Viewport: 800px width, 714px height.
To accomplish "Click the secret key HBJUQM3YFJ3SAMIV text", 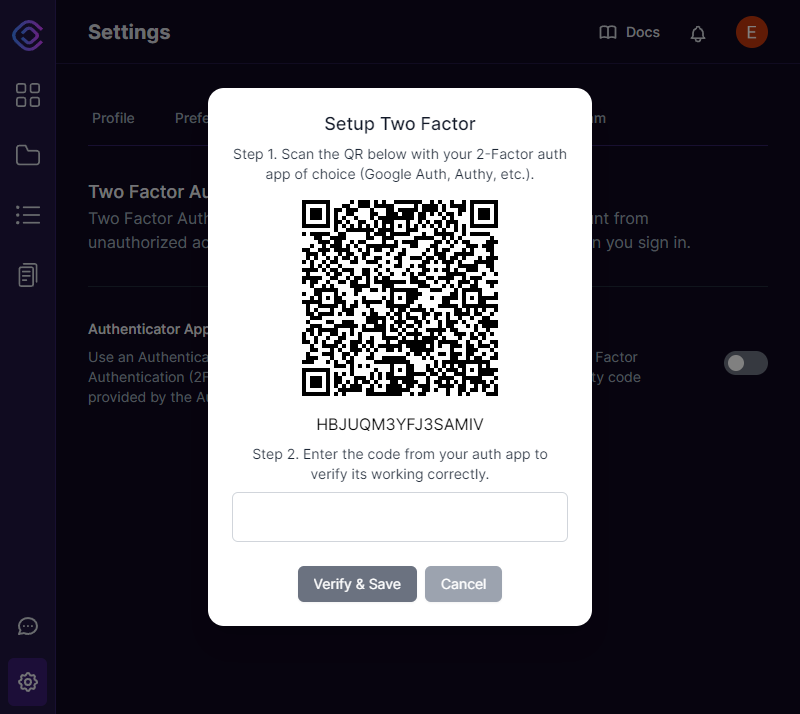I will [x=399, y=424].
